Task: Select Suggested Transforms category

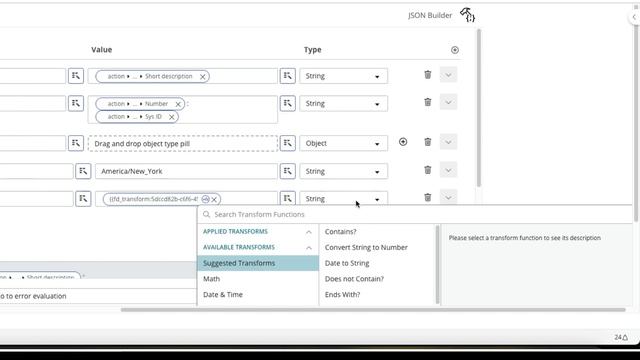Action: point(258,263)
